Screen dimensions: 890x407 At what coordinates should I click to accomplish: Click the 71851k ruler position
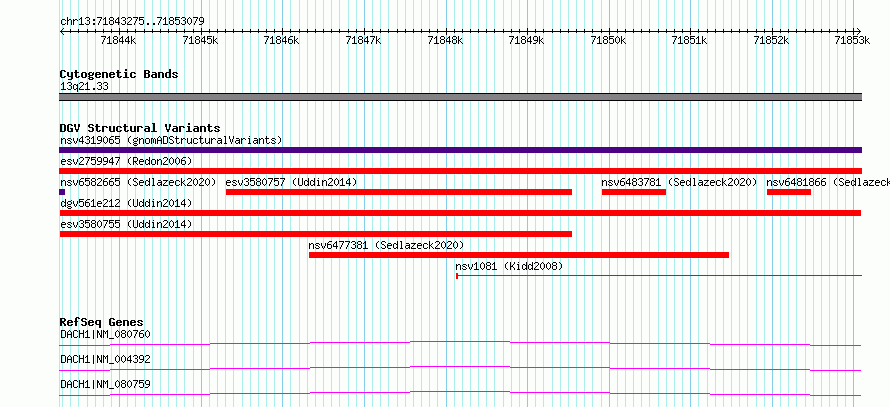tap(690, 40)
